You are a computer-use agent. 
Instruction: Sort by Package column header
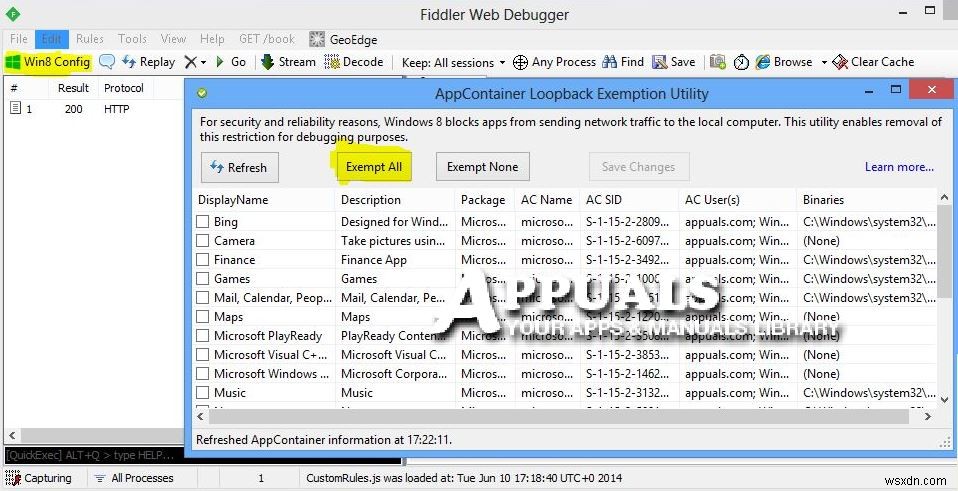[x=485, y=200]
